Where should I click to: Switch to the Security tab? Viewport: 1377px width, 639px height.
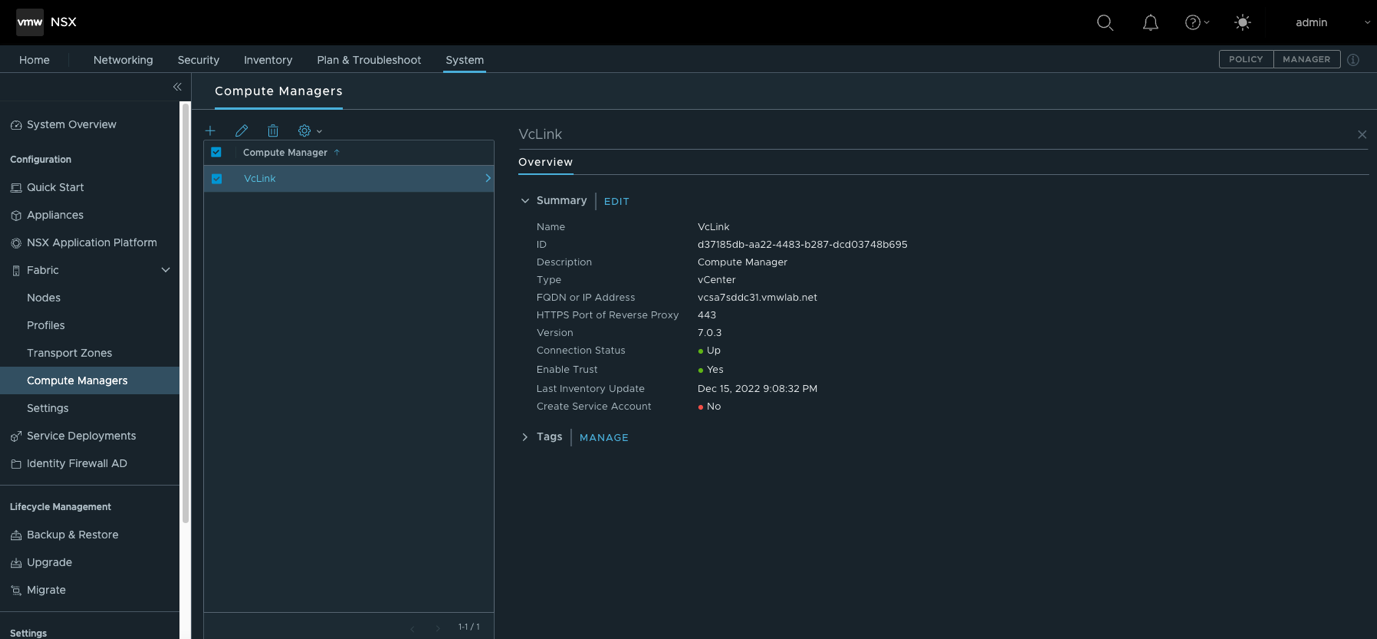198,60
